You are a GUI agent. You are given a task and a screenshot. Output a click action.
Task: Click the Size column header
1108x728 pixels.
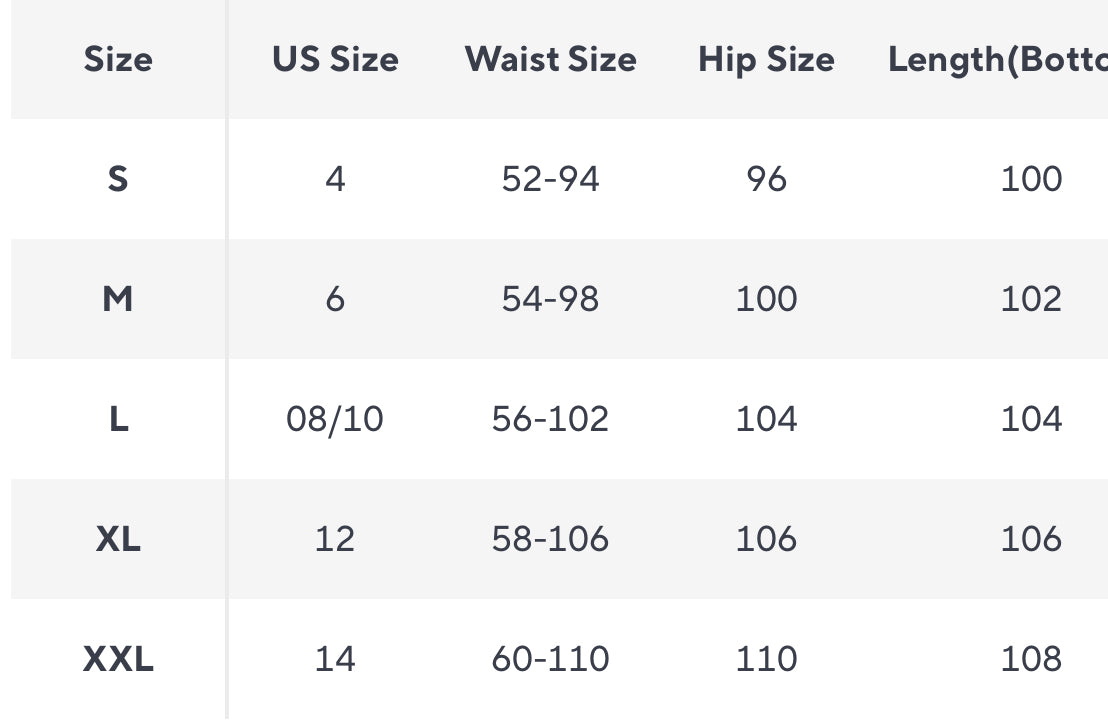coord(118,60)
